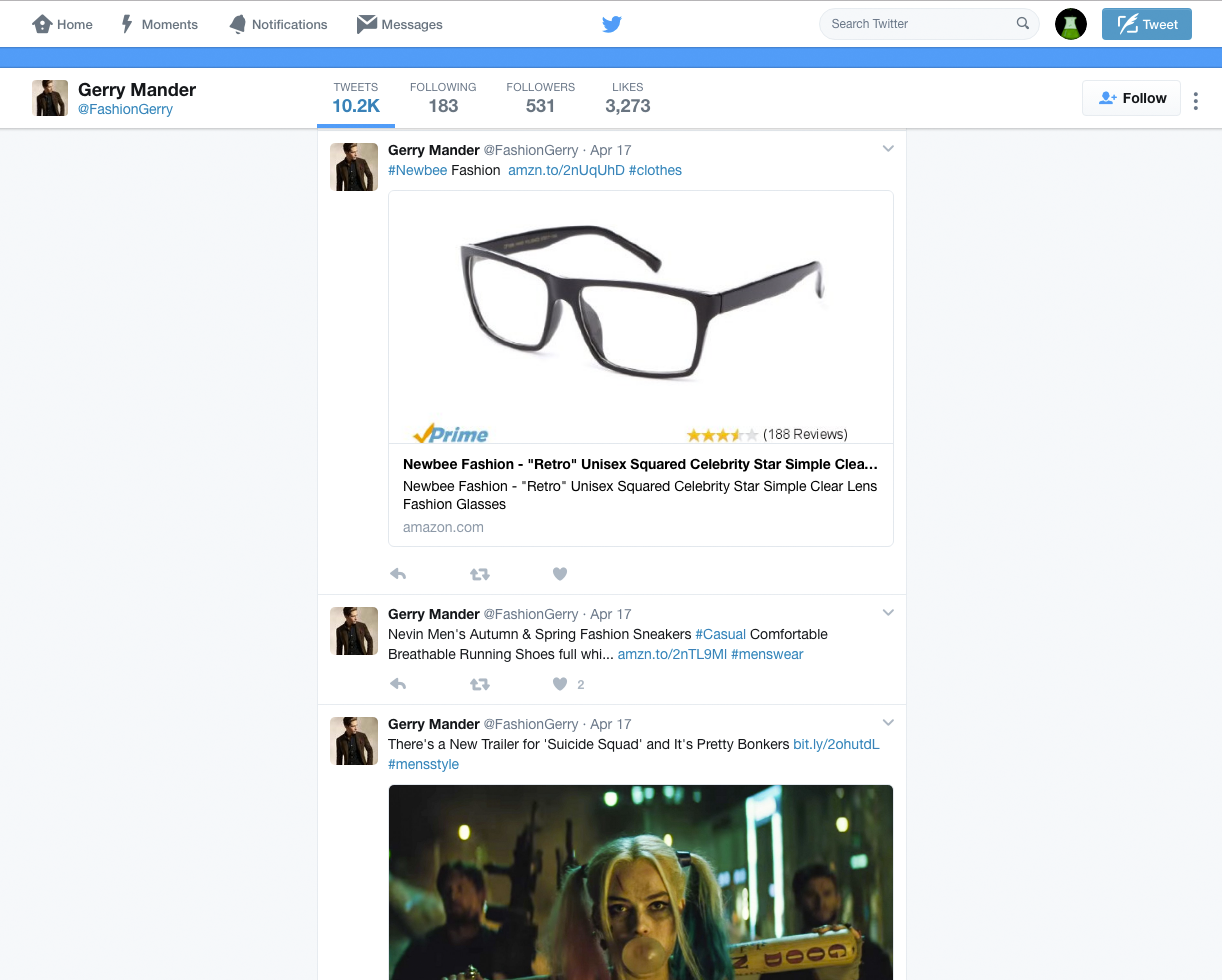The height and width of the screenshot is (980, 1222).
Task: Click Gerry Mander's profile header avatar
Action: (x=50, y=98)
